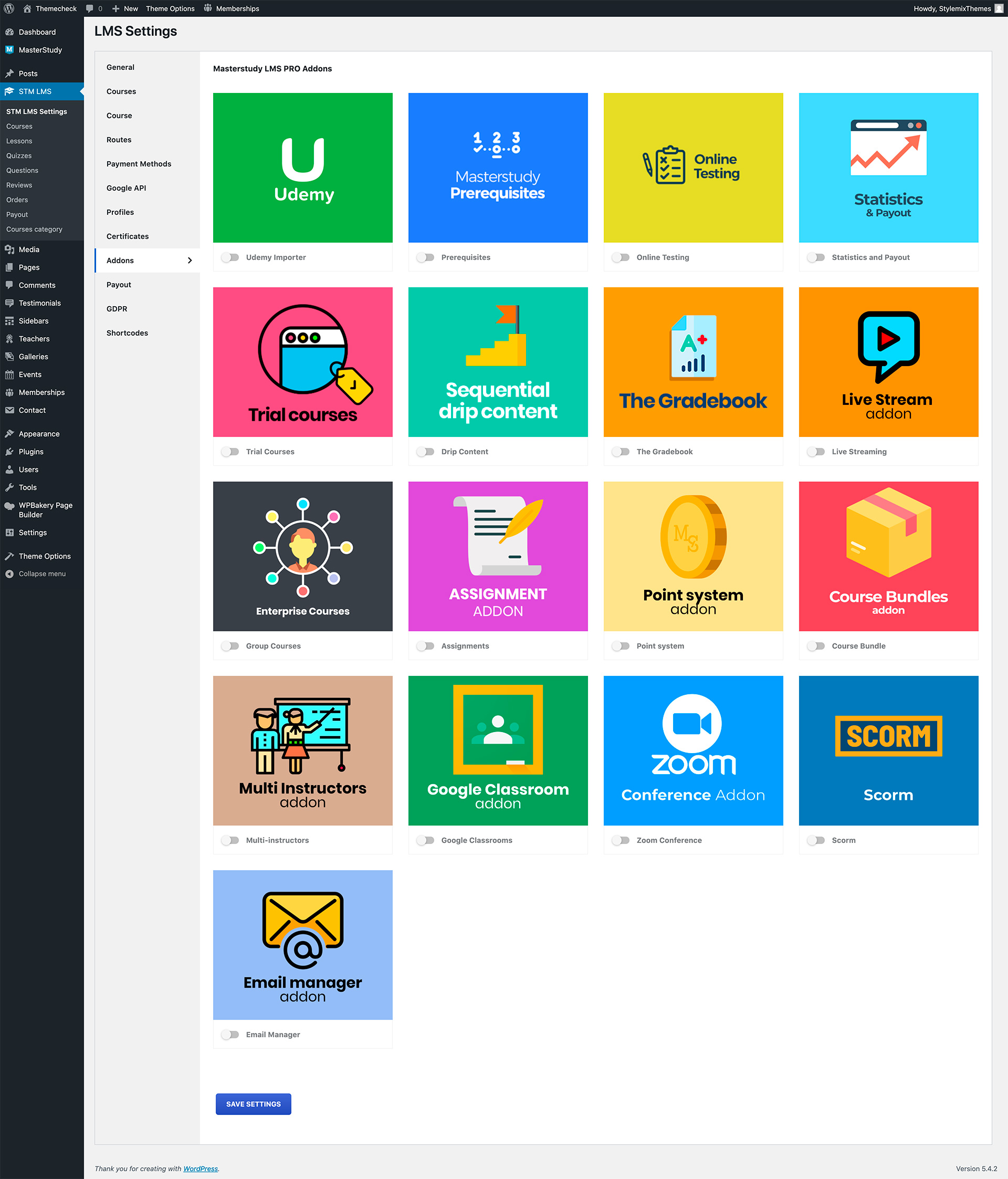This screenshot has width=1008, height=1179.
Task: Click the Tools wrench icon
Action: (x=9, y=488)
